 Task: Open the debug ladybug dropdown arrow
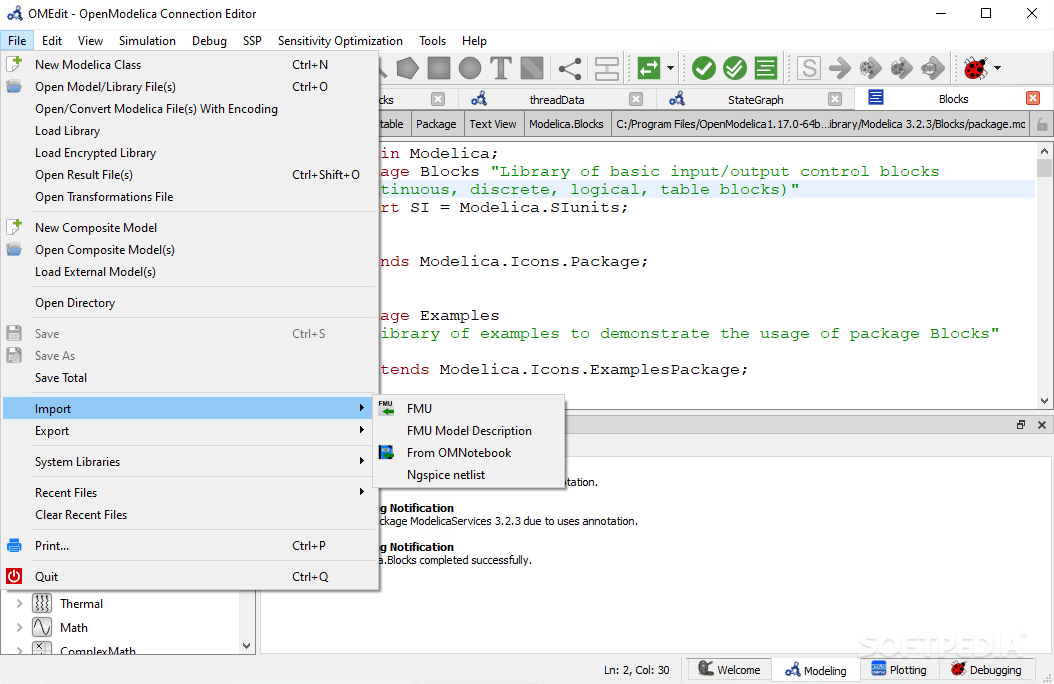point(998,68)
